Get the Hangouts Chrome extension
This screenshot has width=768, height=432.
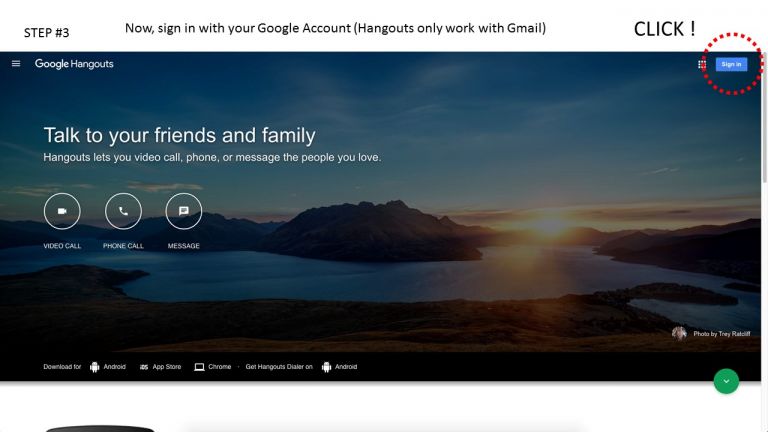219,367
